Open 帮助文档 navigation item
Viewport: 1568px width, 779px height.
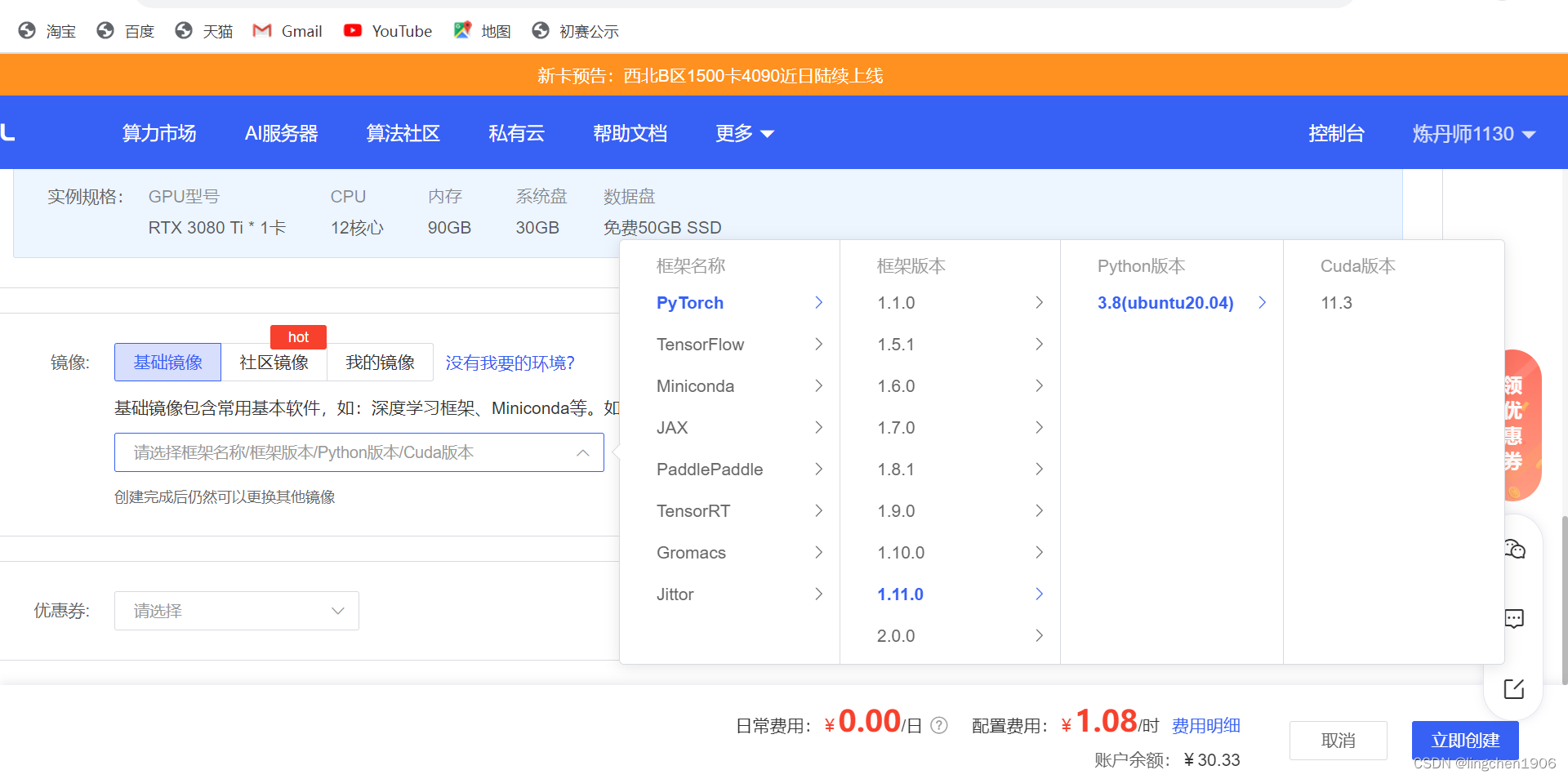(630, 133)
